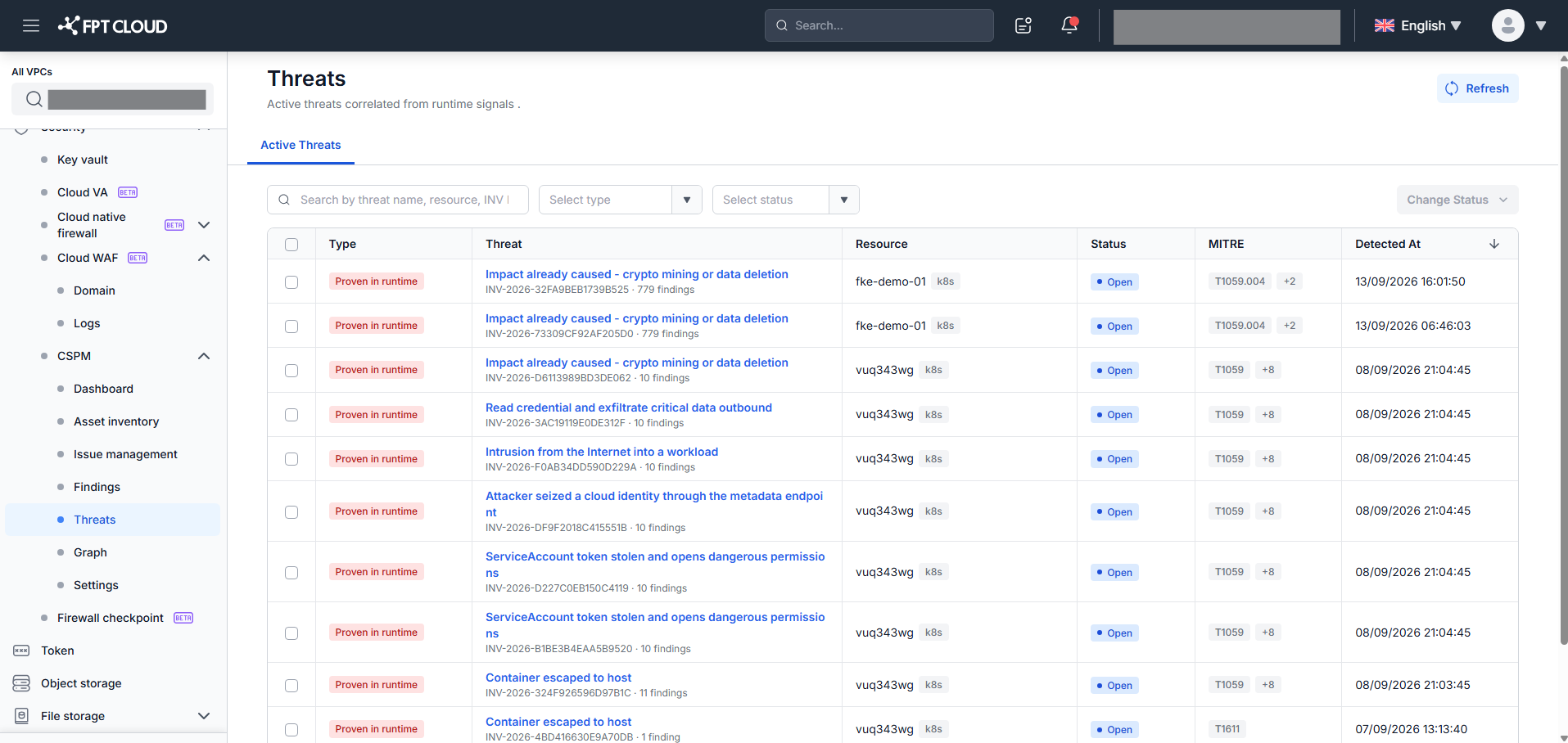This screenshot has height=743, width=1568.
Task: Click T1059.004 tag on 06:46:03 row
Action: [x=1240, y=326]
